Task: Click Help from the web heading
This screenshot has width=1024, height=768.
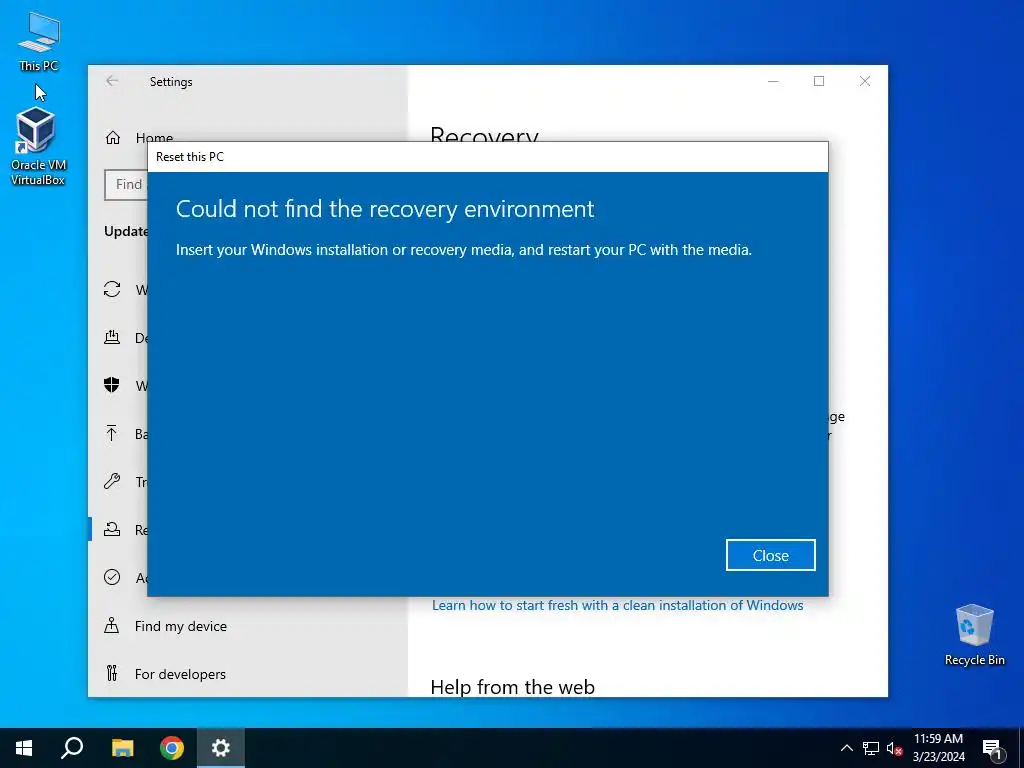Action: tap(513, 686)
